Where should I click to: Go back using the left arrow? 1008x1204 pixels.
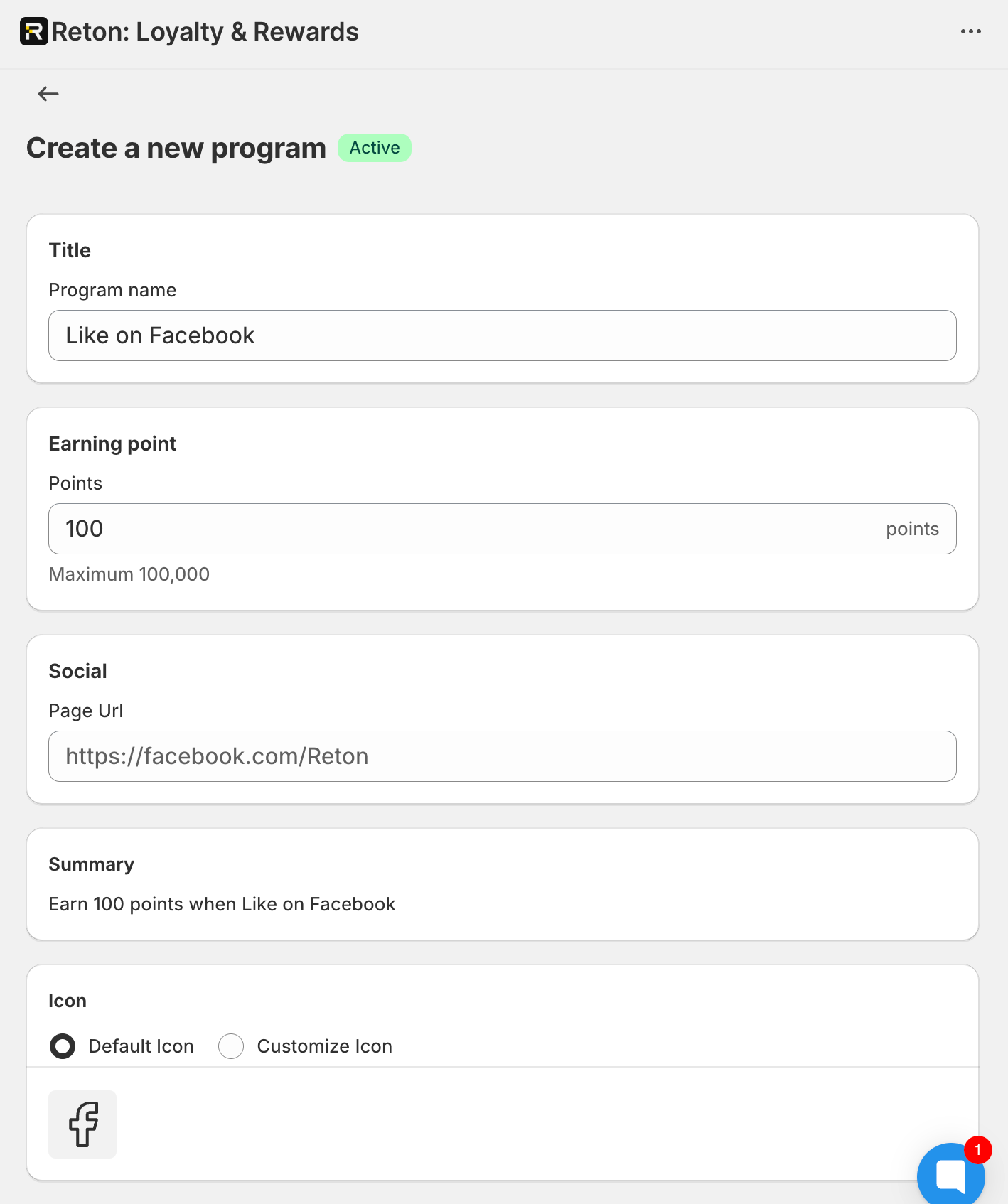48,94
